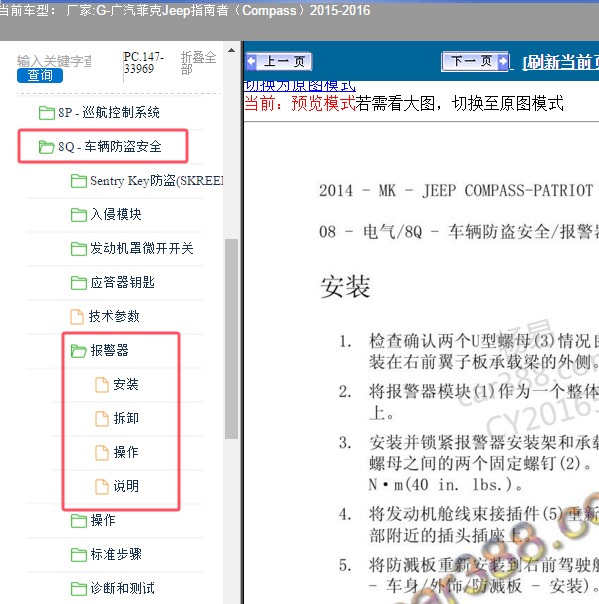
Task: Click document icon beside 安装
Action: tap(102, 384)
